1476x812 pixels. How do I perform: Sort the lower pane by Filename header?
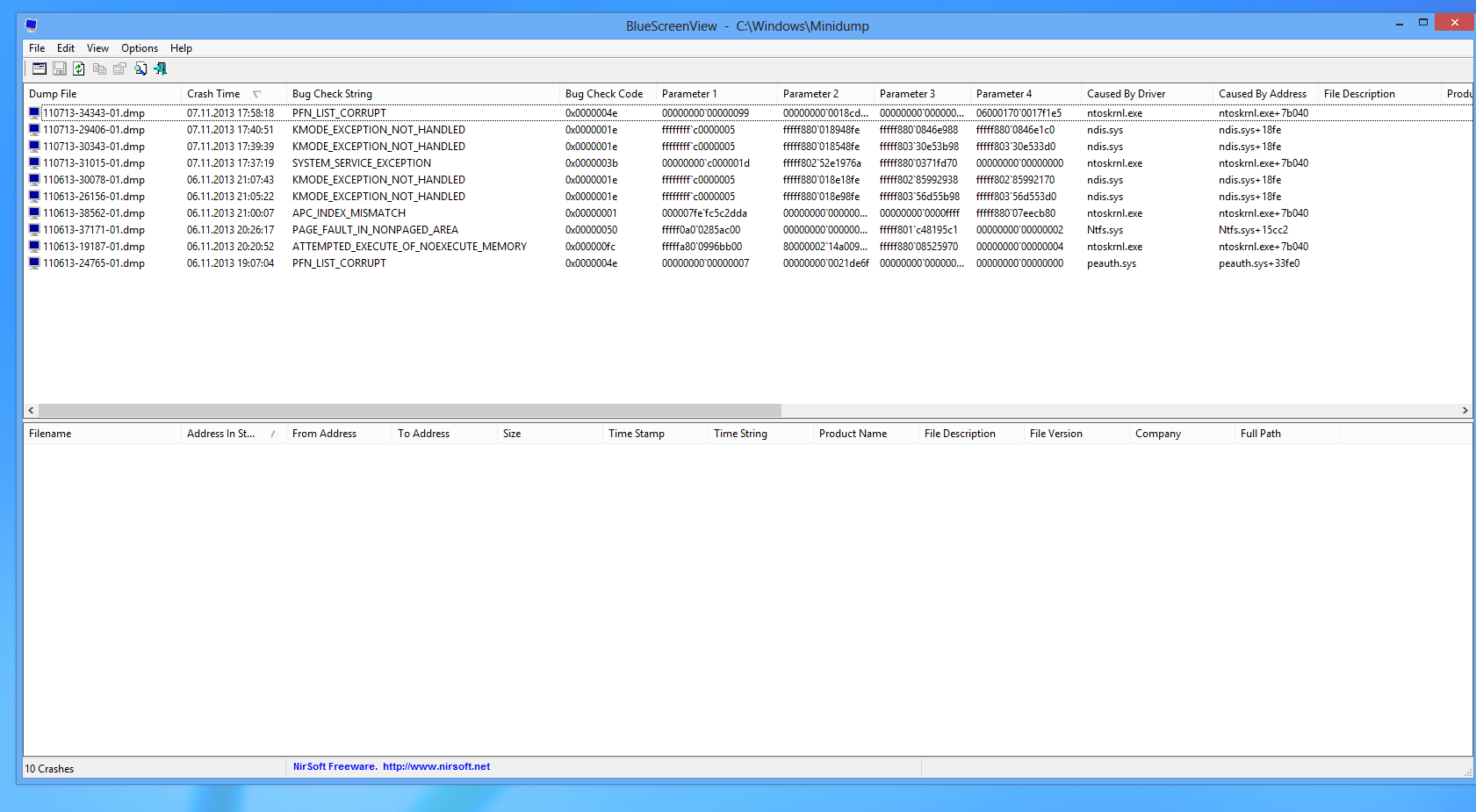click(x=103, y=434)
